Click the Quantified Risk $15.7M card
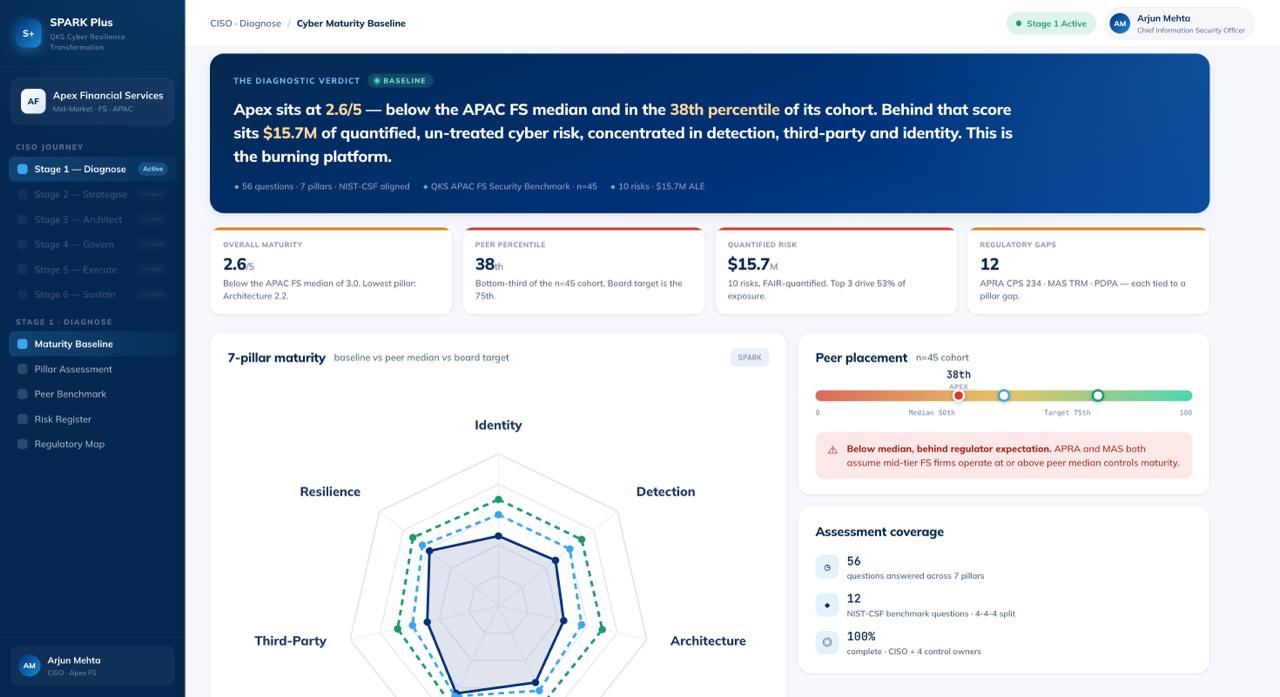 tap(836, 271)
